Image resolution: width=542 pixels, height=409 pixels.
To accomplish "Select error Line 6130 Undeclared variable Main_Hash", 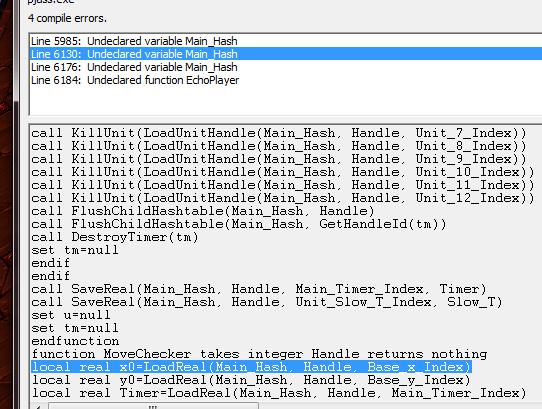I will [x=286, y=54].
